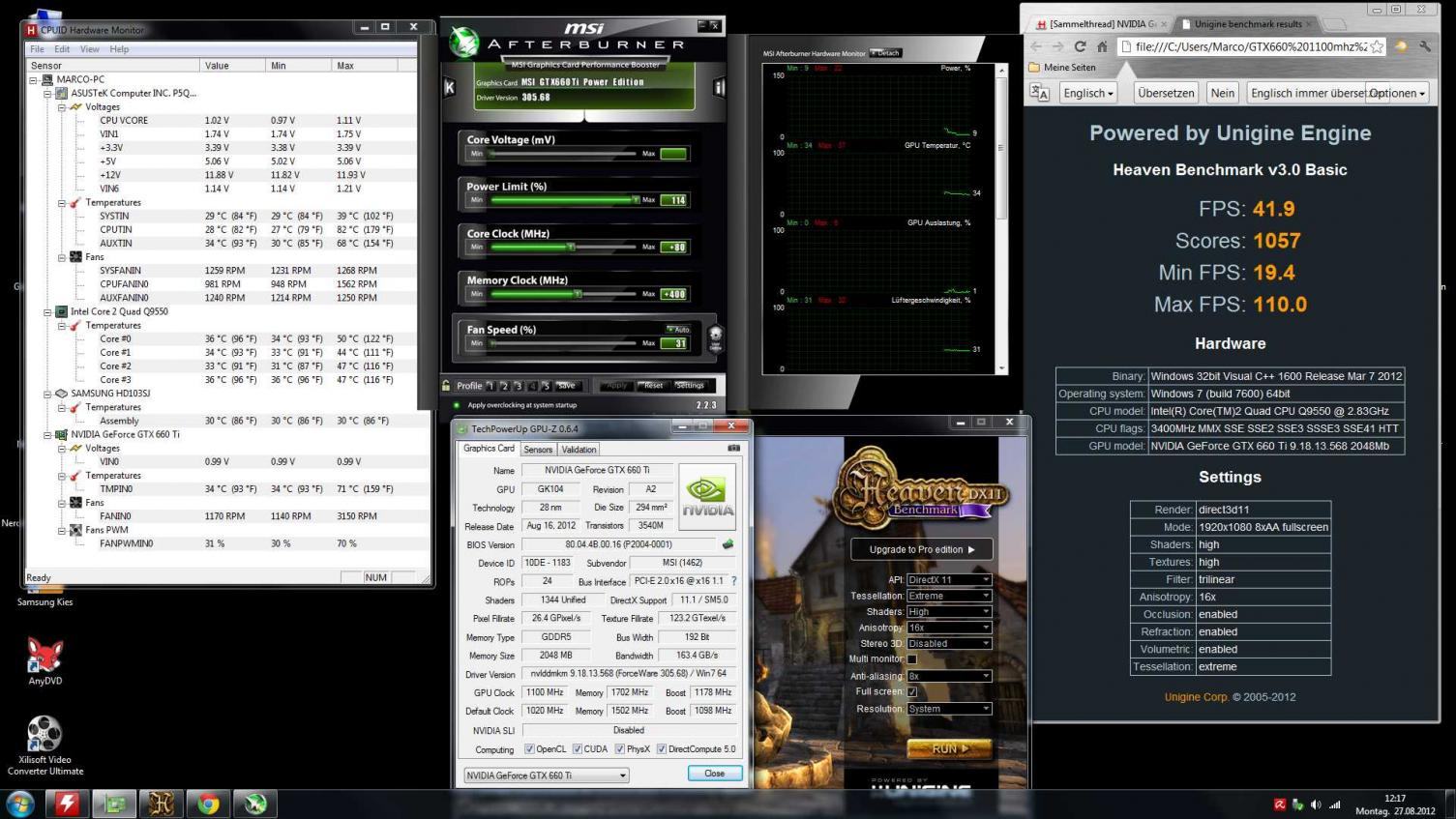Click the NVIDIA logo in GPU-Z
The image size is (1456, 819).
click(x=707, y=496)
